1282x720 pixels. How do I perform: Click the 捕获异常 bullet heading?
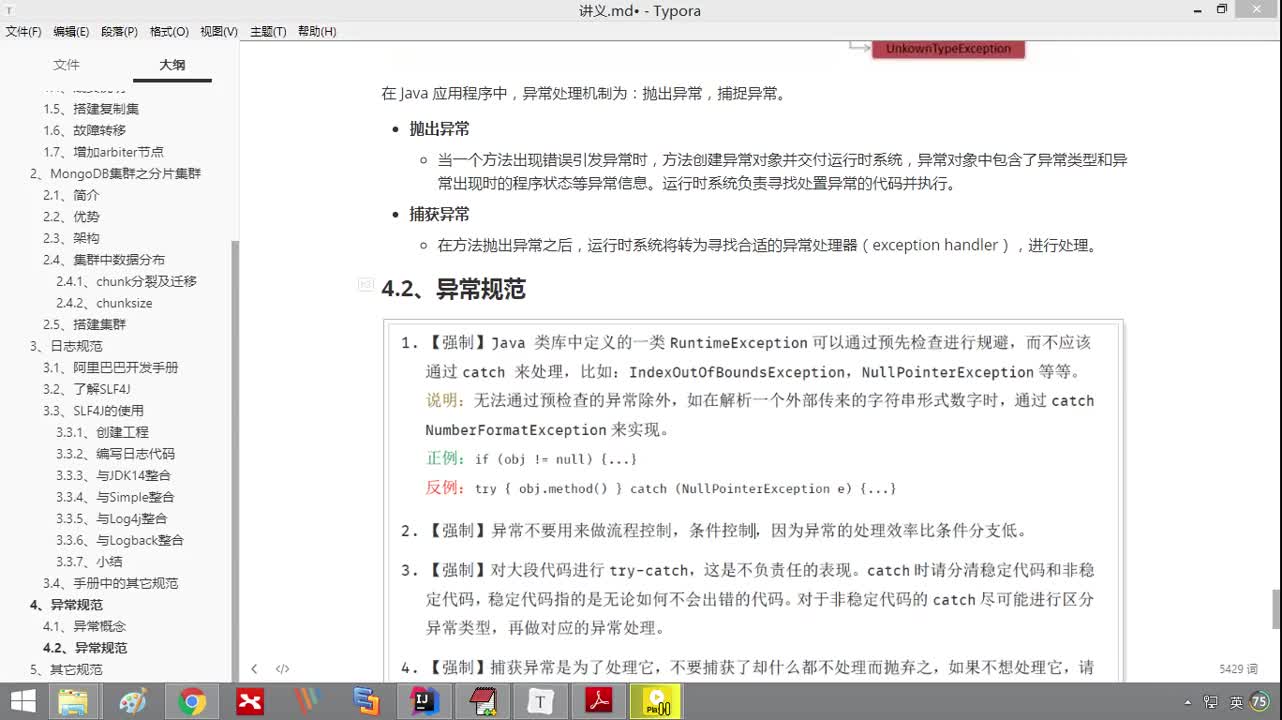pos(439,214)
